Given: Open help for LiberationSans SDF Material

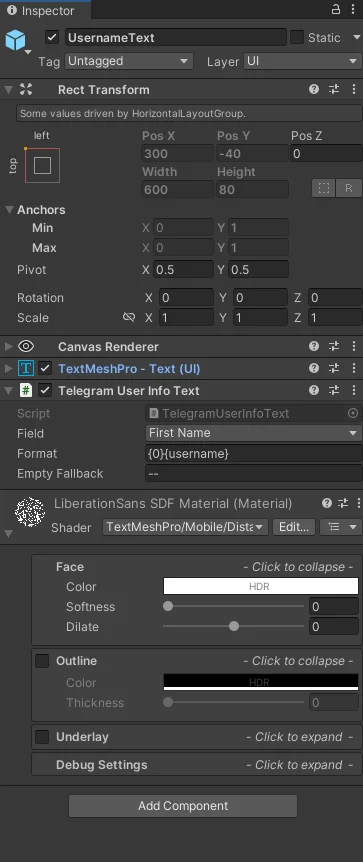Looking at the screenshot, I should 327,503.
